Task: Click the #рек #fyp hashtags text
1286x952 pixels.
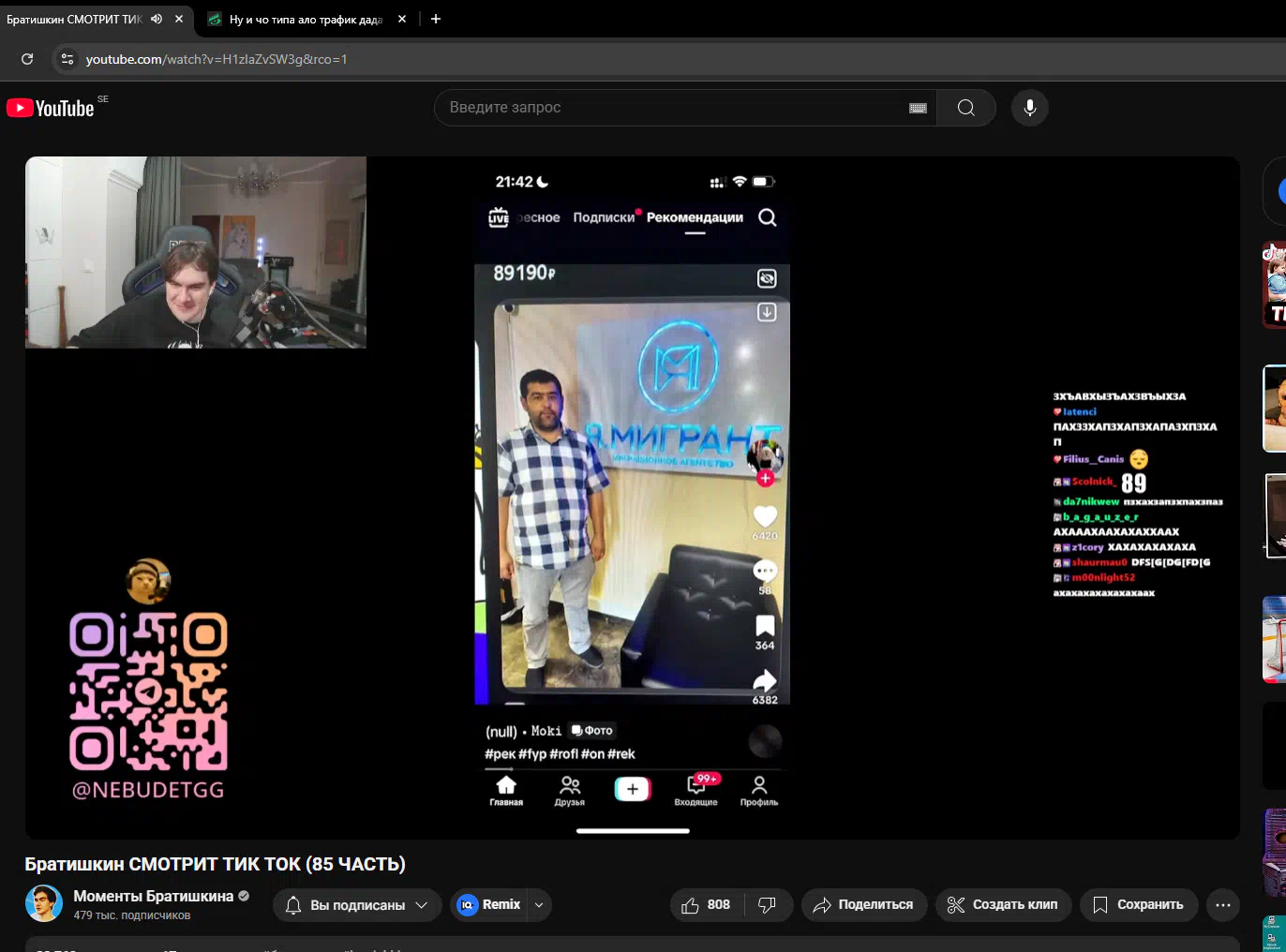Action: point(560,753)
